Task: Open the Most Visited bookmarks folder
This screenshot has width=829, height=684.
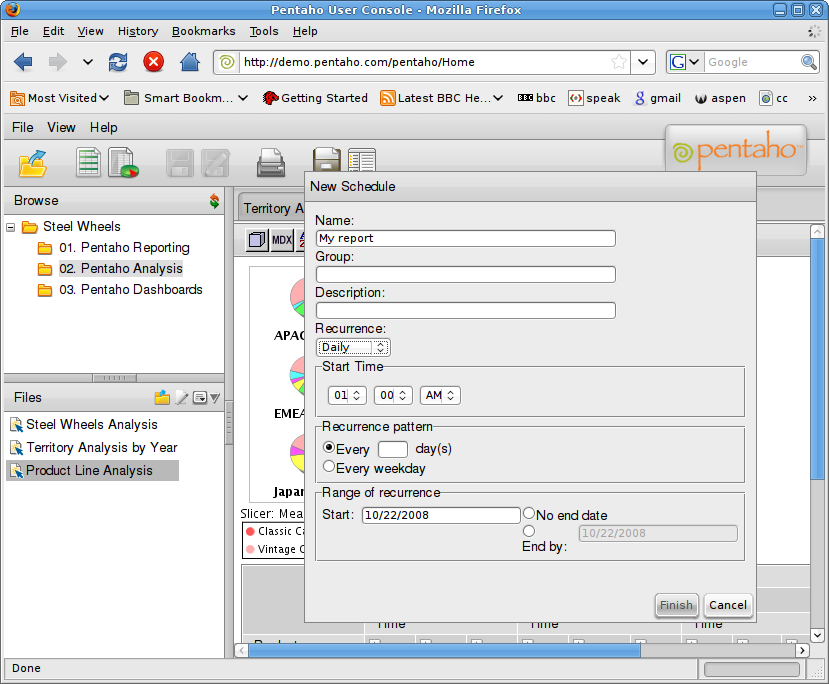Action: (x=59, y=98)
